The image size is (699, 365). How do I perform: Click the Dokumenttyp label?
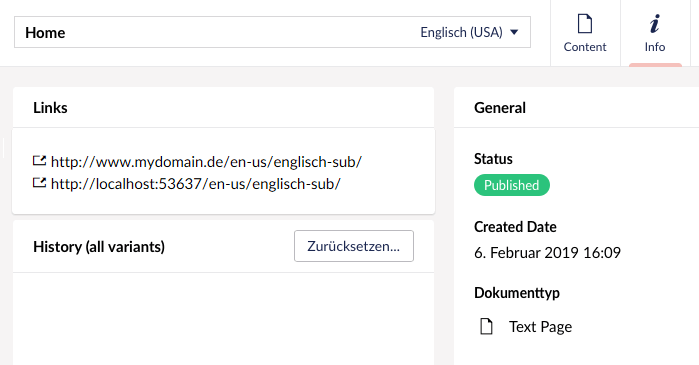(x=517, y=293)
